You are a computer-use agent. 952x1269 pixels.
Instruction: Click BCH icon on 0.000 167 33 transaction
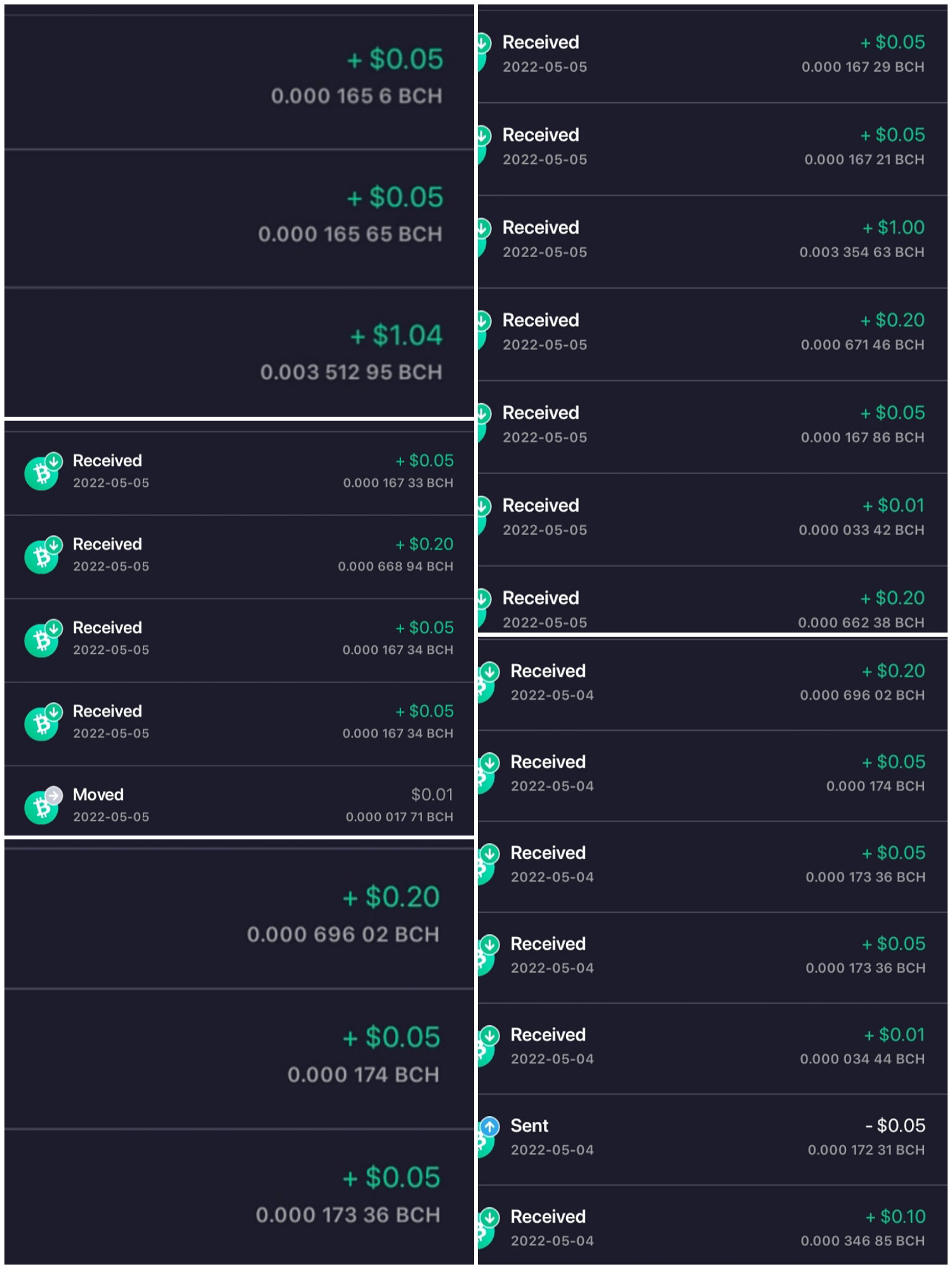[x=41, y=473]
